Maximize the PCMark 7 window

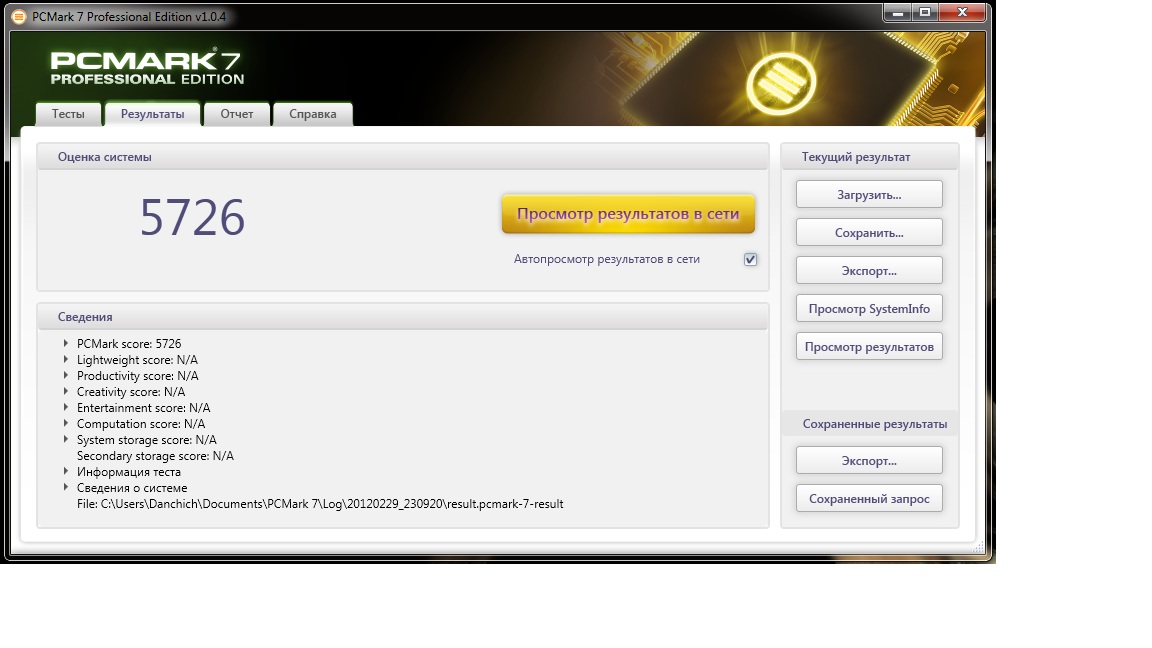coord(925,12)
